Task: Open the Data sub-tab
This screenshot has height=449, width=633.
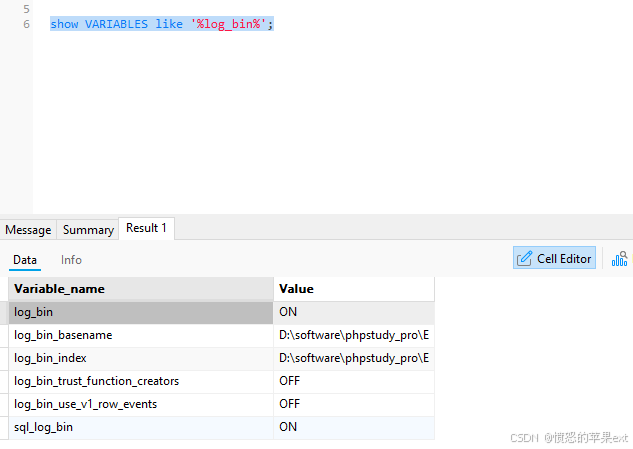Action: tap(25, 260)
